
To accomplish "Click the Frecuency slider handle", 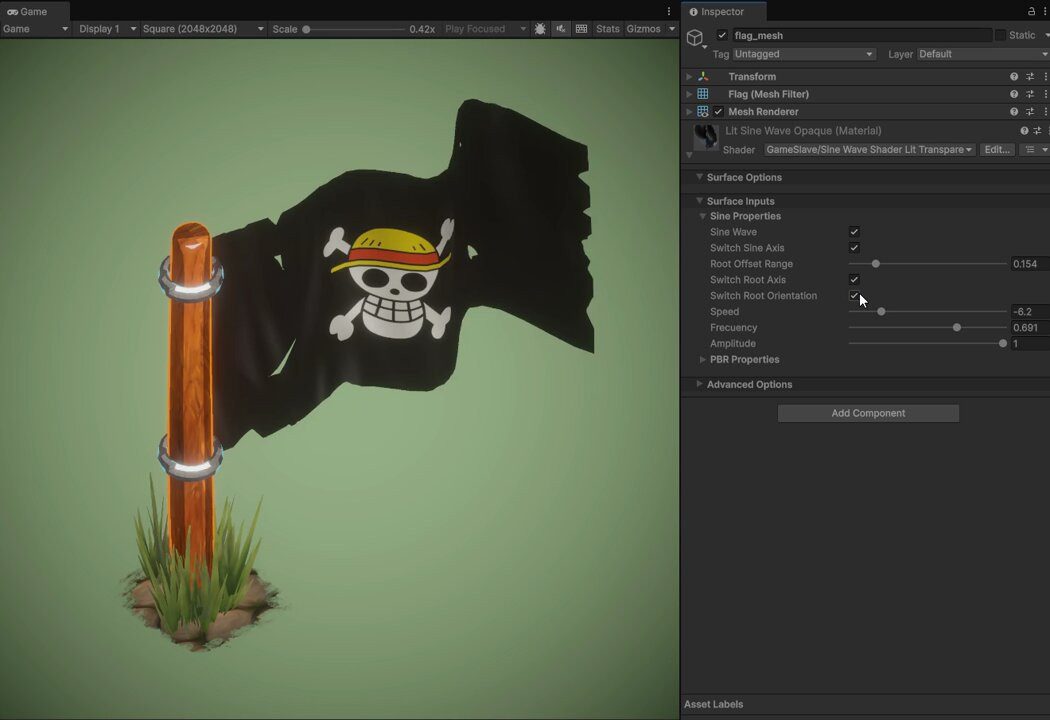I will tap(957, 328).
